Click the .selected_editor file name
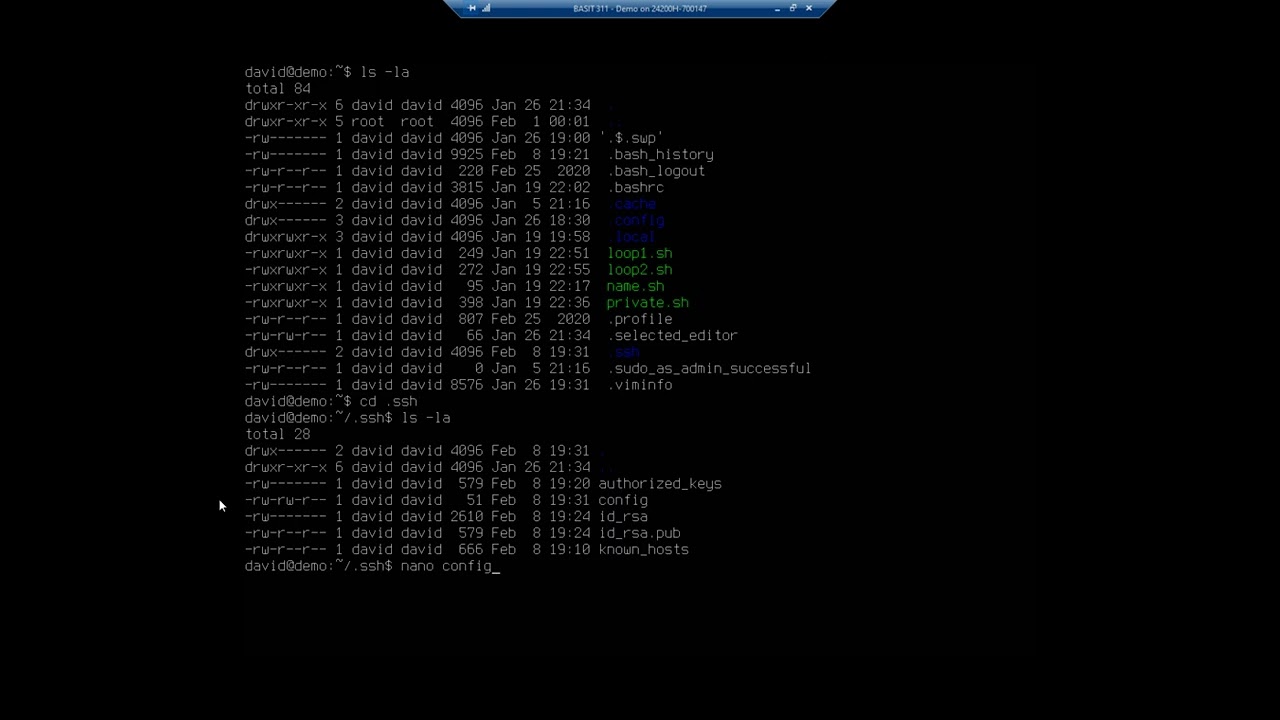Viewport: 1280px width, 720px height. tap(672, 336)
